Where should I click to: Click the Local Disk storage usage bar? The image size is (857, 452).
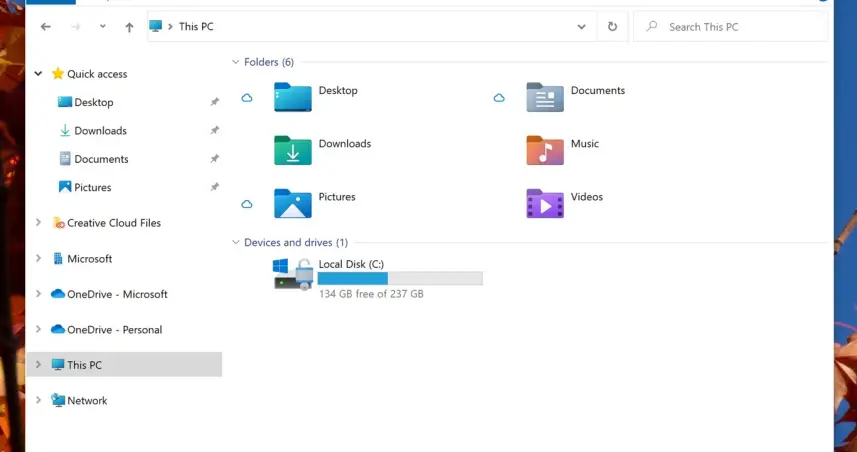pyautogui.click(x=400, y=279)
